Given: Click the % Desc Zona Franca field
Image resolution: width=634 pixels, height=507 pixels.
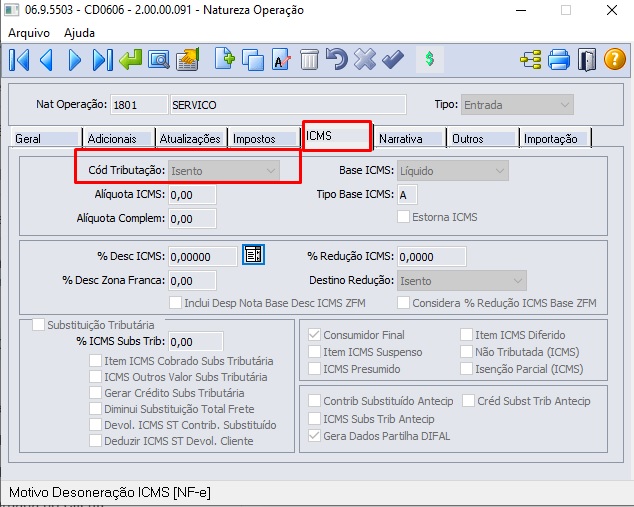Looking at the screenshot, I should (x=192, y=281).
